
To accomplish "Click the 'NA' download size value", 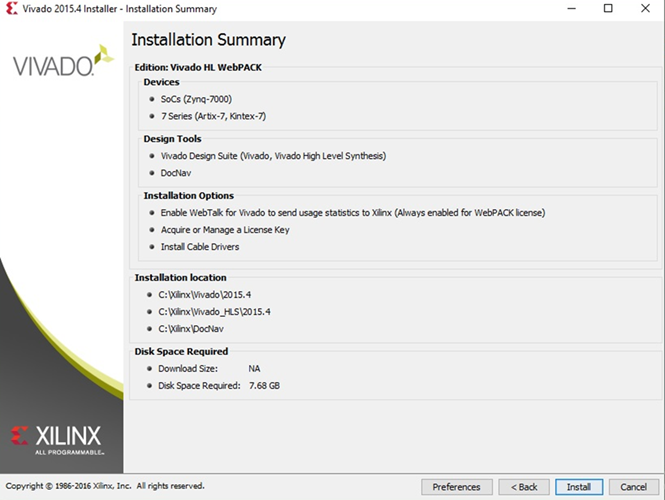I will (x=254, y=369).
